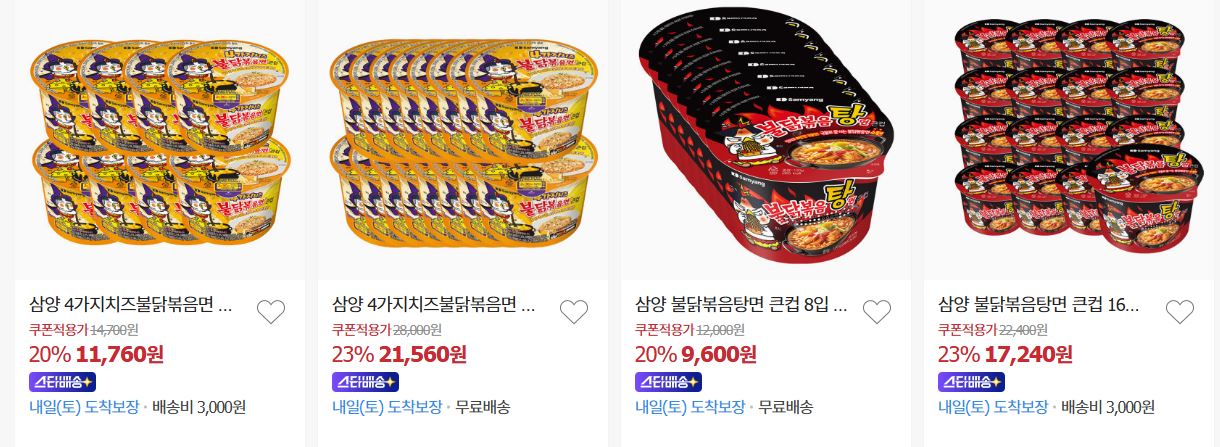Screen dimensions: 1220x447
Task: Toggle wishlist heart for 불닭볶음탕면 큰컵 16입
Action: pyautogui.click(x=1179, y=312)
